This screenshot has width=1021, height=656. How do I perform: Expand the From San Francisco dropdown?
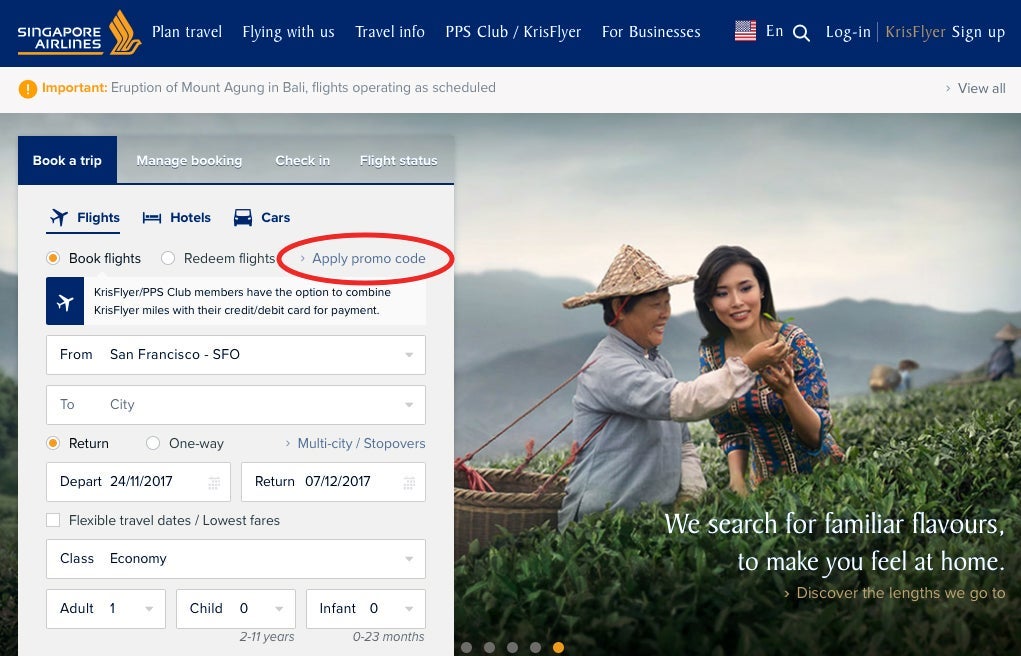click(x=409, y=355)
